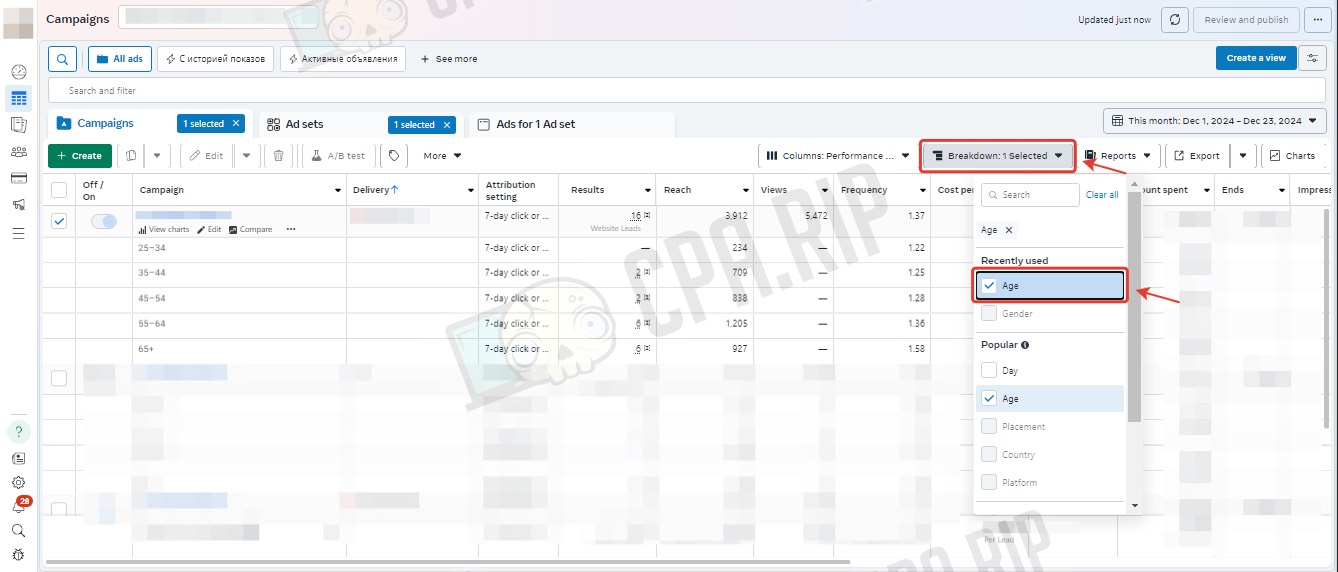Open the Notifications bell with 28 badge

(x=18, y=506)
